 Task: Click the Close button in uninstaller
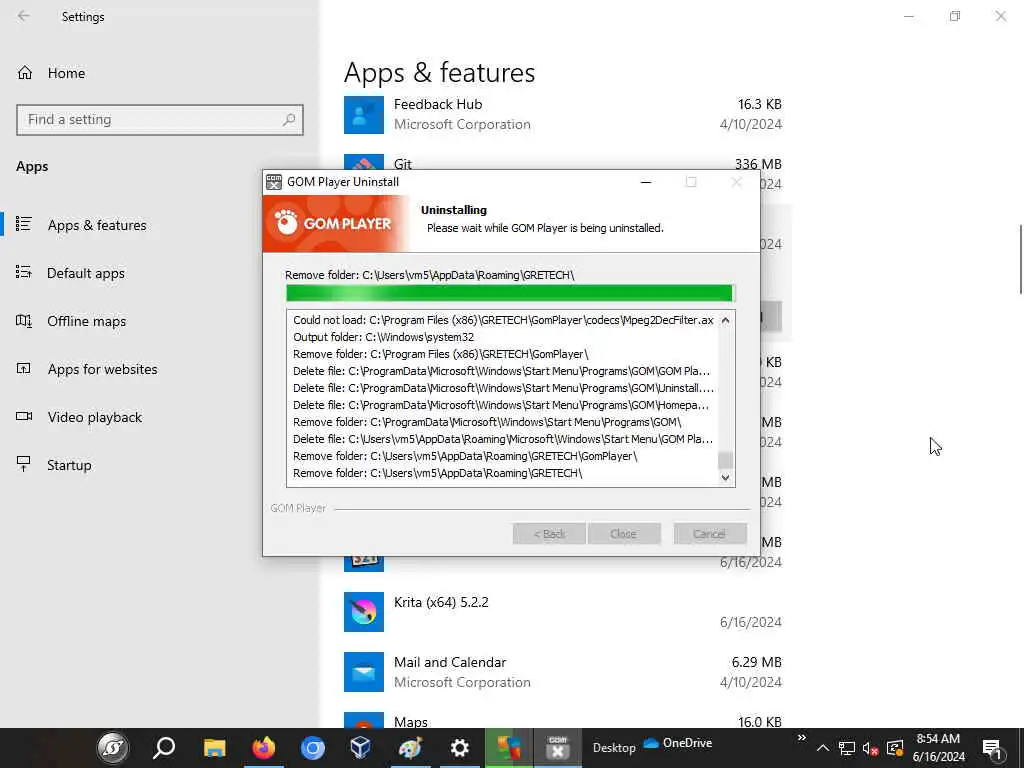click(x=624, y=534)
